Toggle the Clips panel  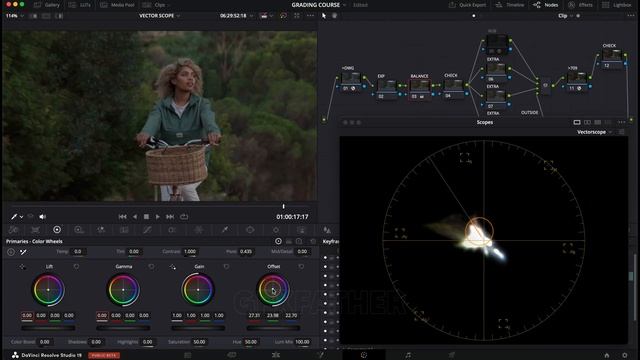(x=154, y=5)
